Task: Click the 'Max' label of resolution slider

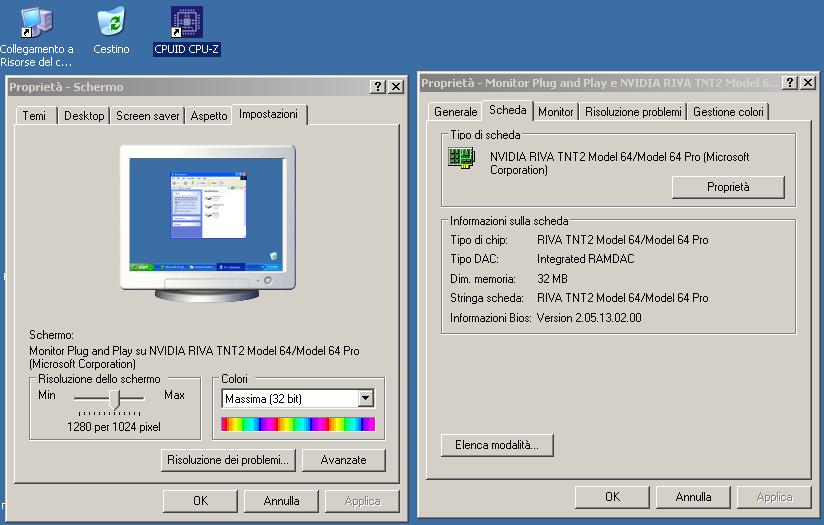Action: tap(174, 395)
